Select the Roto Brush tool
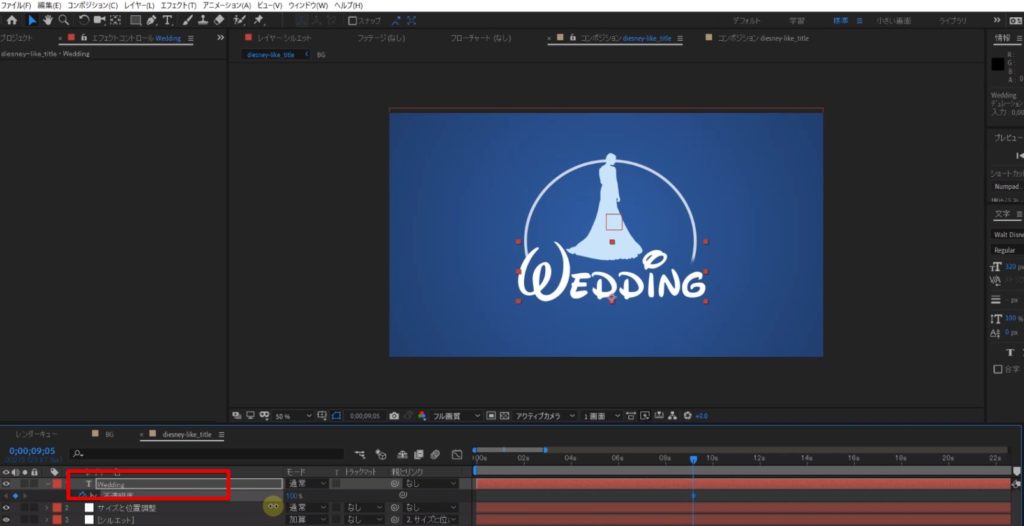 [x=239, y=20]
